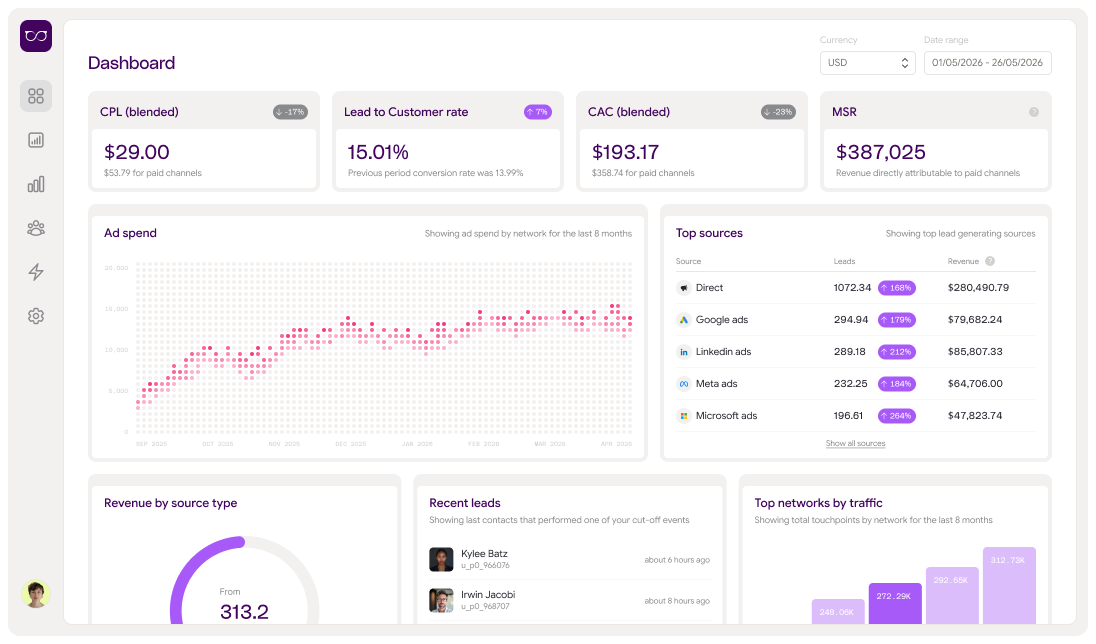Open the bar chart analytics sidebar icon
The height and width of the screenshot is (644, 1096).
click(36, 184)
